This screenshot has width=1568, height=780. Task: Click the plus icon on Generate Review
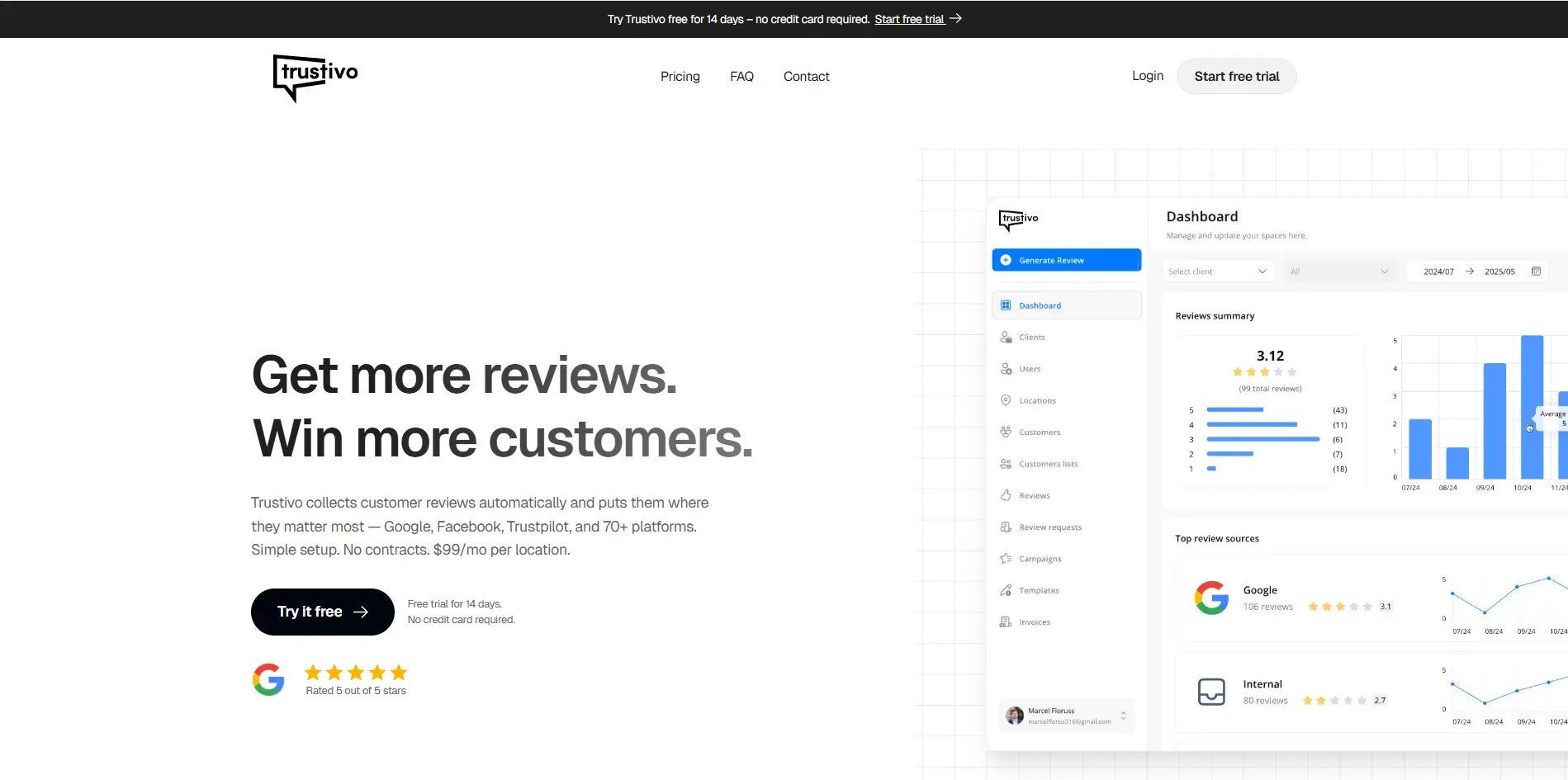pos(1006,260)
